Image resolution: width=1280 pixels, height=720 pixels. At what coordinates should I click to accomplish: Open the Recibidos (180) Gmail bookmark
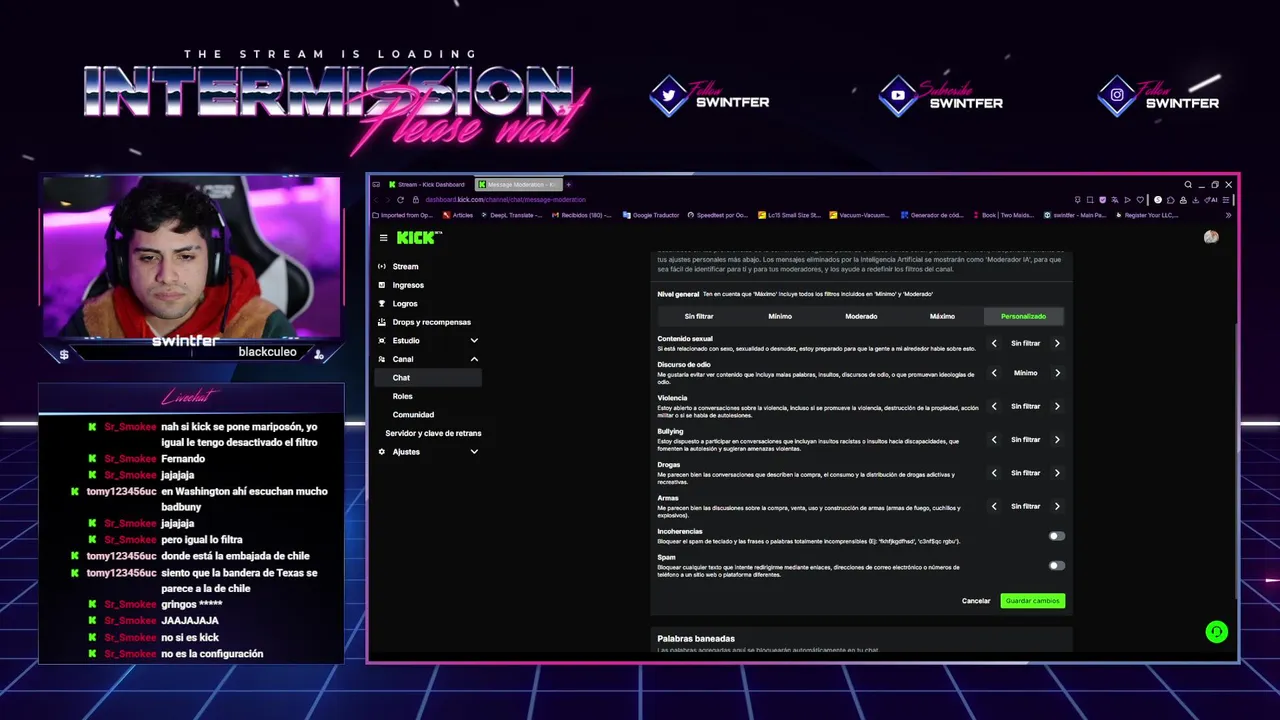click(581, 215)
